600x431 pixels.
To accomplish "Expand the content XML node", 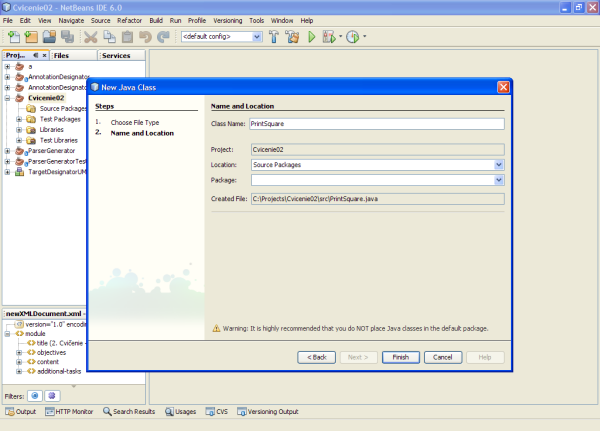I will point(18,362).
